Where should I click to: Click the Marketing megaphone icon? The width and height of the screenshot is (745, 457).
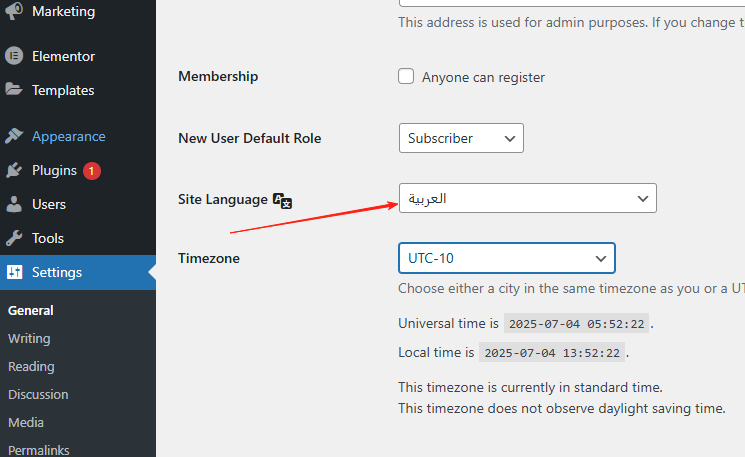[14, 12]
